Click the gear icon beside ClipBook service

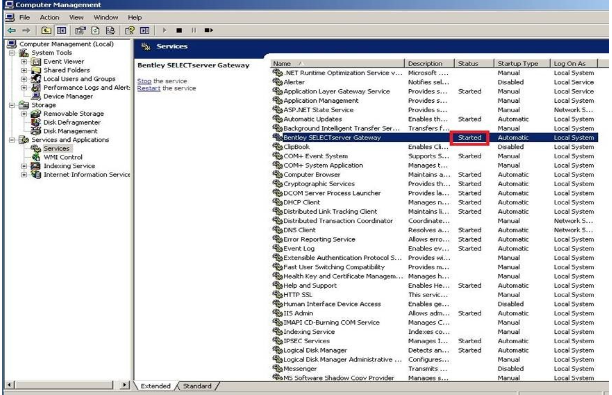[x=278, y=147]
